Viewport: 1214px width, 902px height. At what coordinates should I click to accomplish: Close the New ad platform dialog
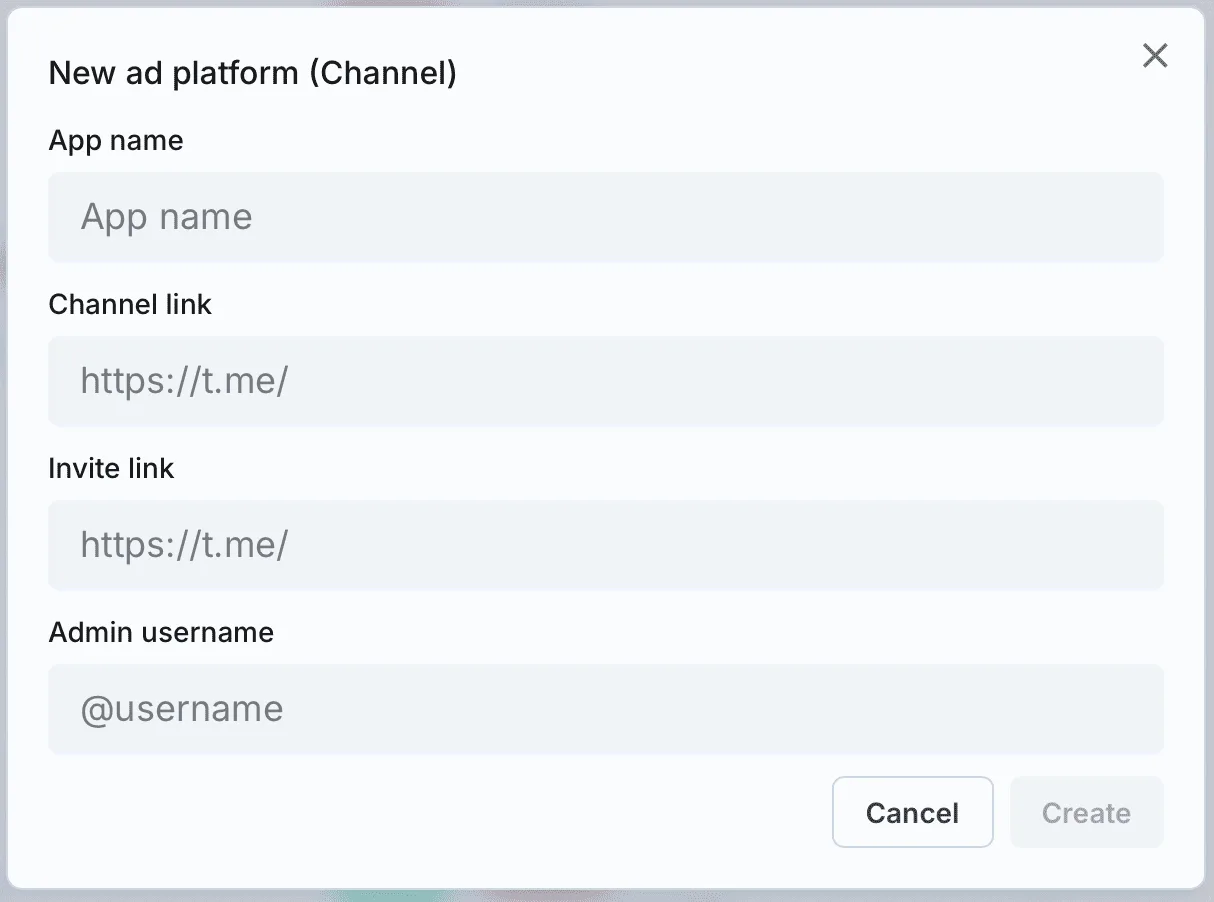click(1155, 56)
